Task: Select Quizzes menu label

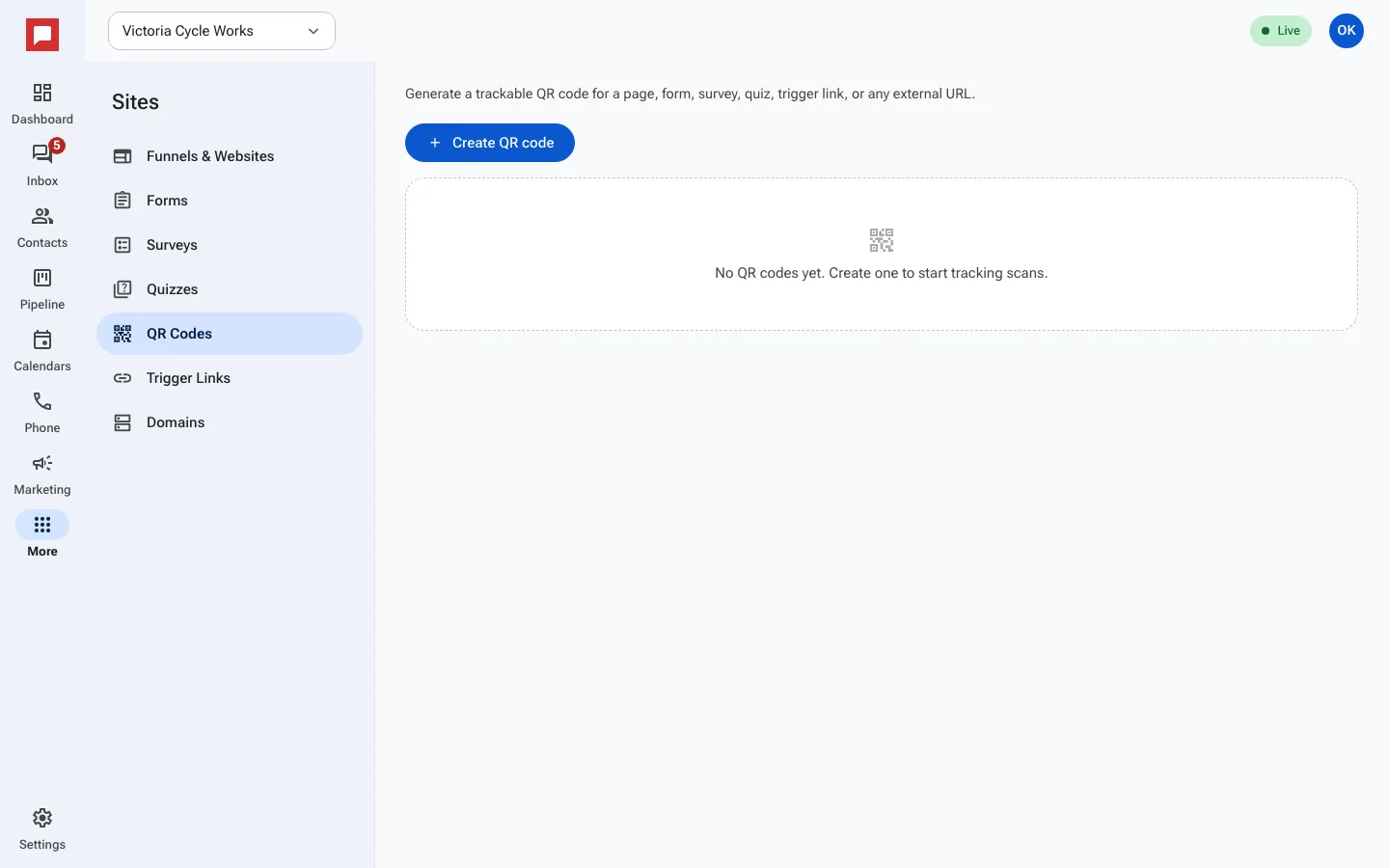Action: pyautogui.click(x=172, y=289)
